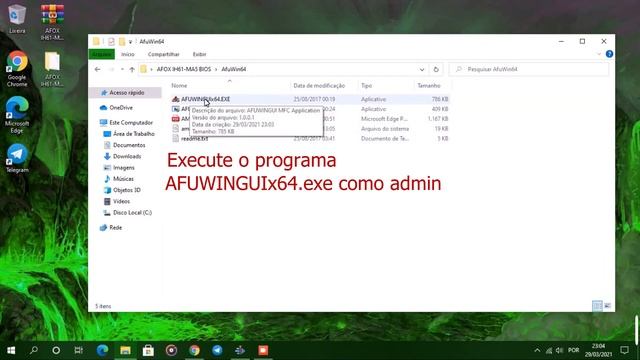
Task: Launch Microsoft Edge from desktop shortcut
Action: pos(17,115)
